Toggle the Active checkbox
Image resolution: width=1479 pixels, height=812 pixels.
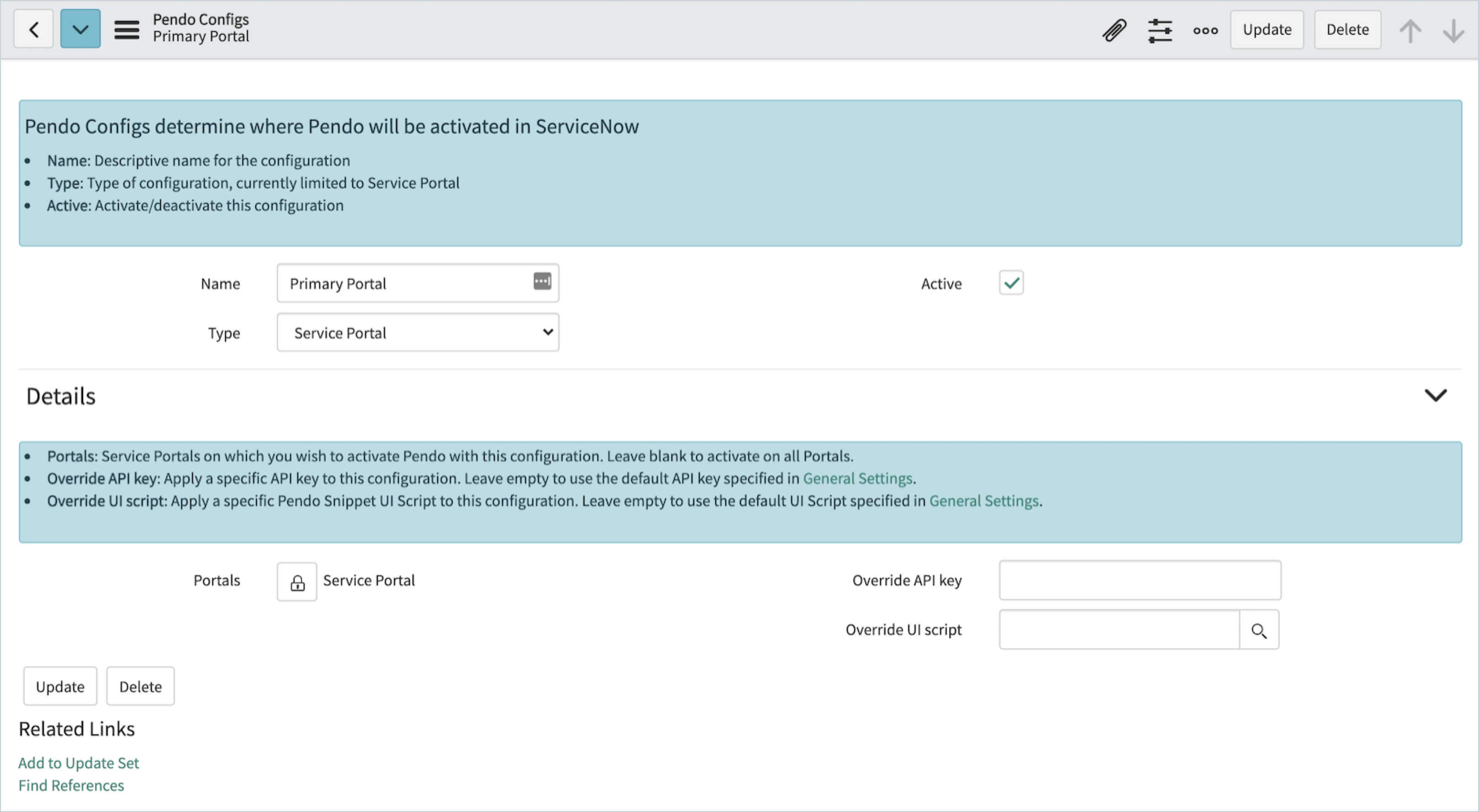[x=1011, y=283]
